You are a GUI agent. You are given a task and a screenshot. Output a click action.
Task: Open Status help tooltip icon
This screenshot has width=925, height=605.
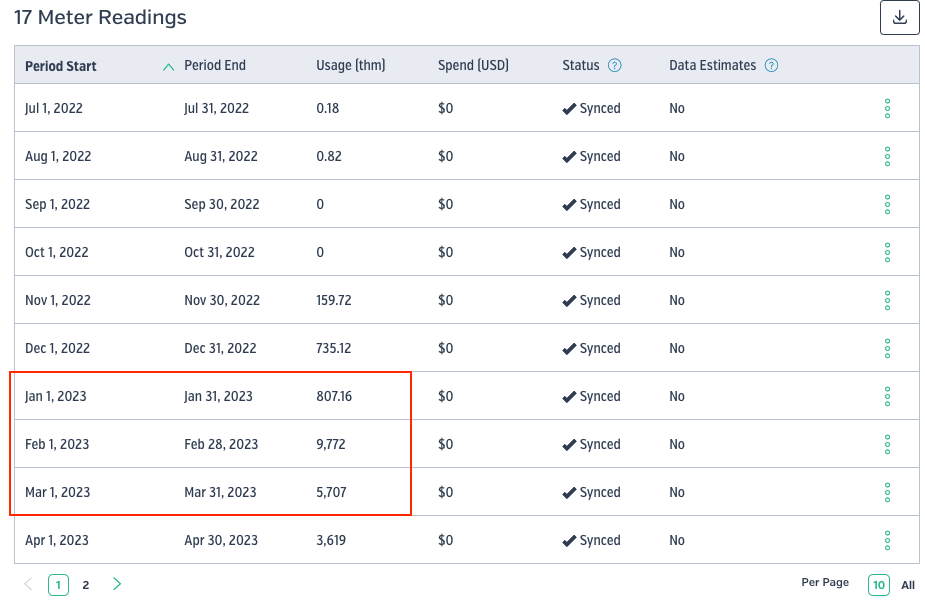click(614, 65)
